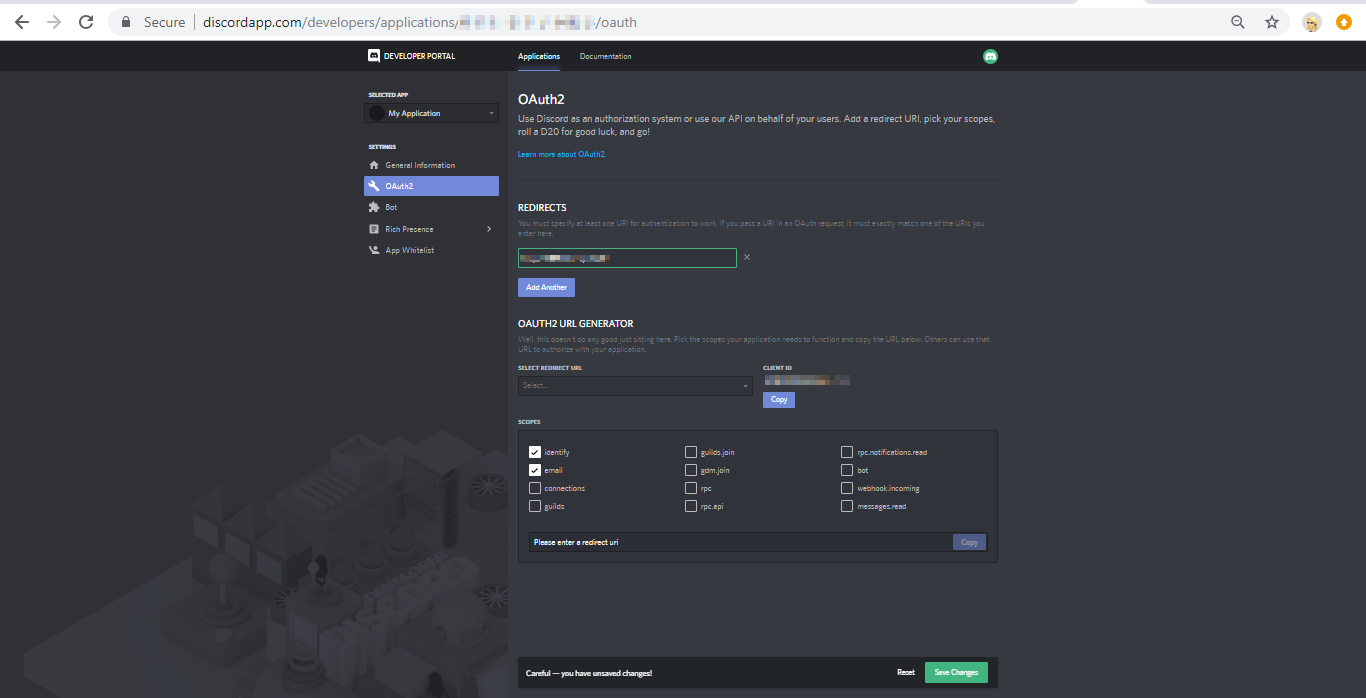
Task: Copy the generated URL using its Copy button
Action: coord(969,542)
